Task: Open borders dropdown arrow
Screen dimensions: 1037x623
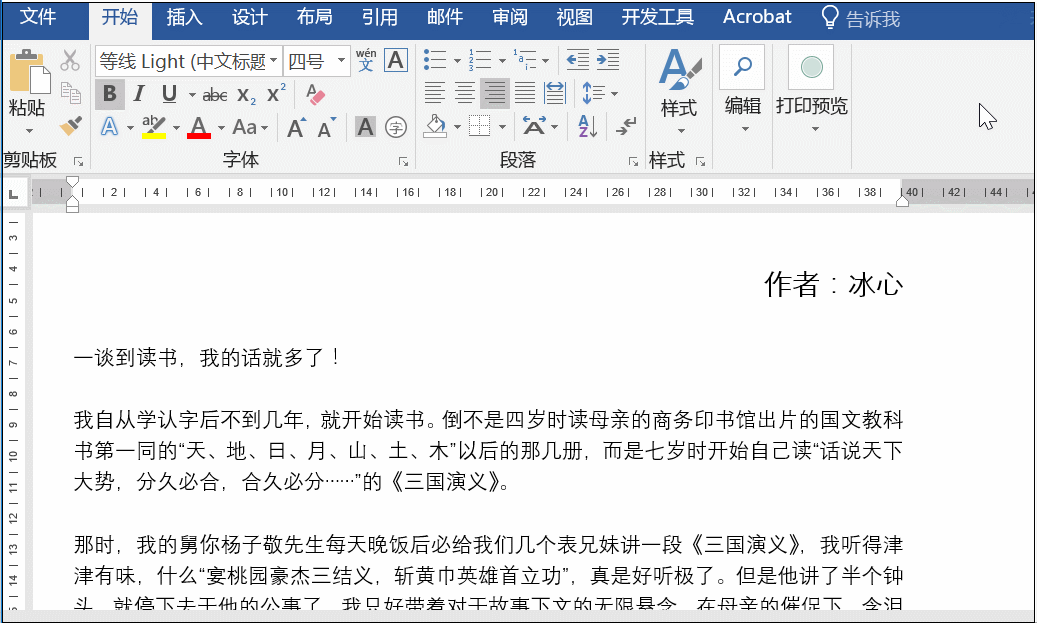Action: tap(503, 127)
